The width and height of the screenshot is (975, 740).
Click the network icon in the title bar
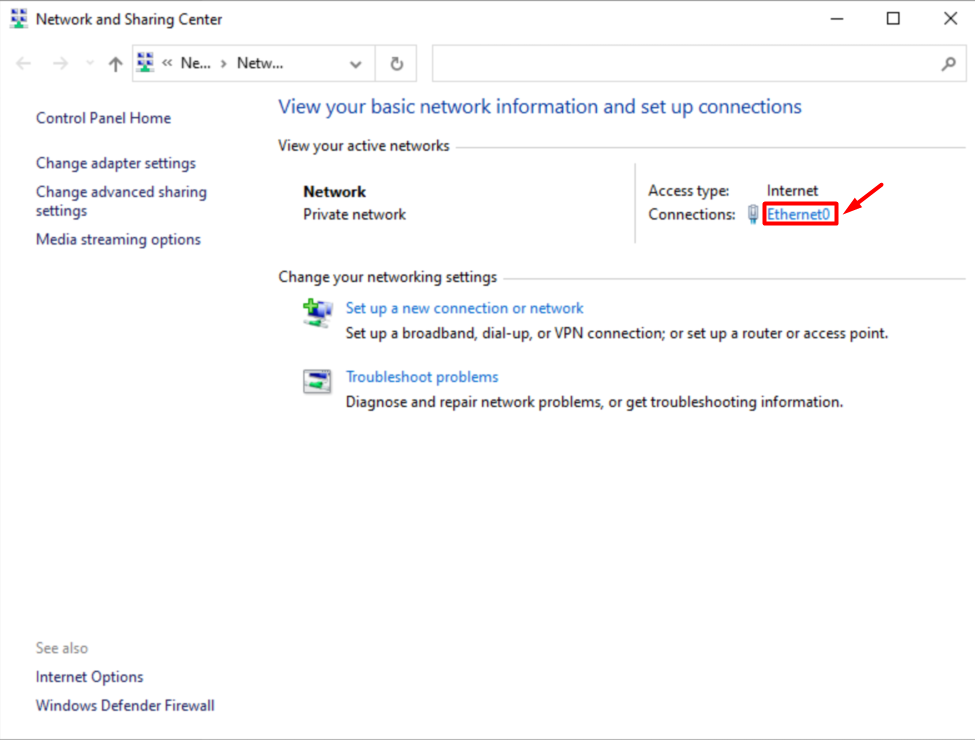click(x=17, y=18)
